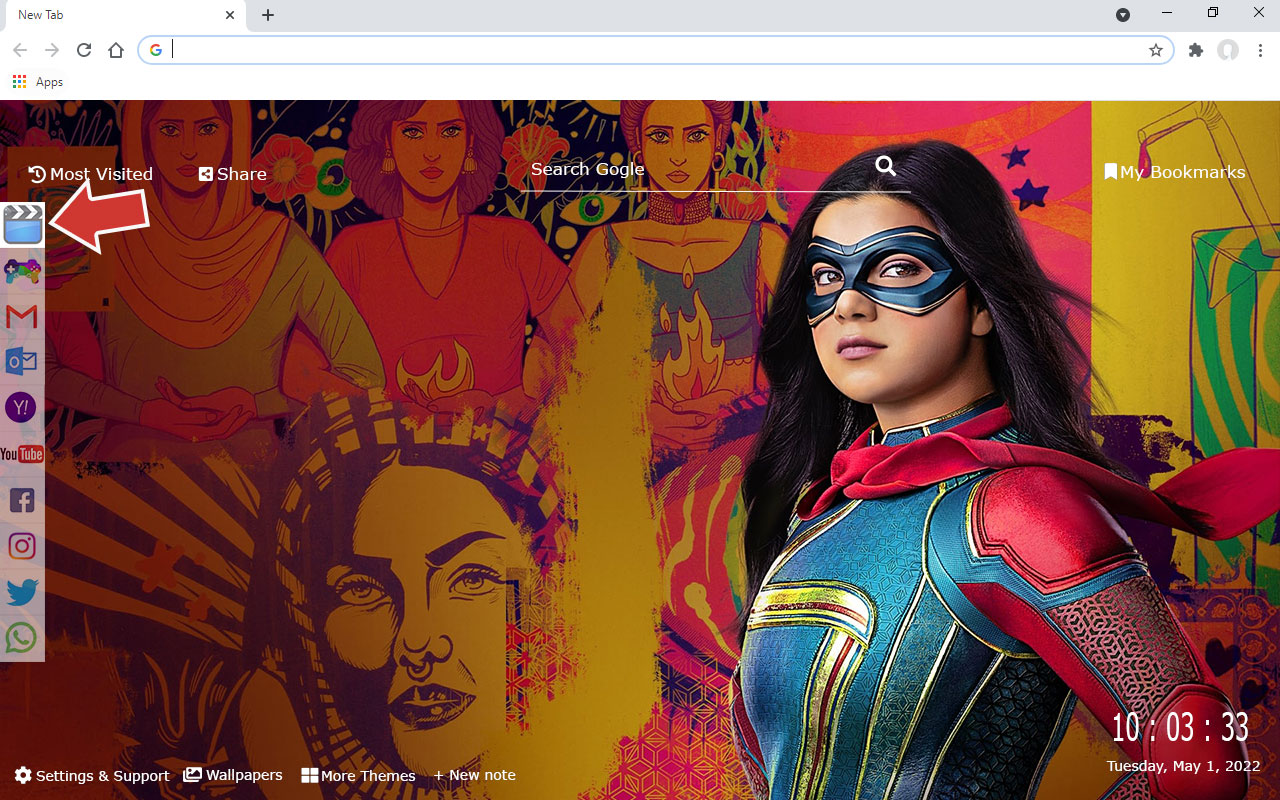Open Twitter from the sidebar
The height and width of the screenshot is (800, 1280).
22,592
